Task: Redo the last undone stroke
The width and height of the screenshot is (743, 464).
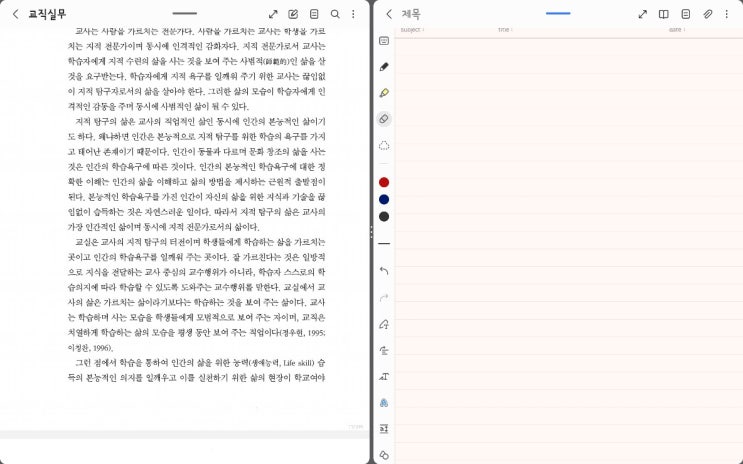Action: pyautogui.click(x=384, y=298)
